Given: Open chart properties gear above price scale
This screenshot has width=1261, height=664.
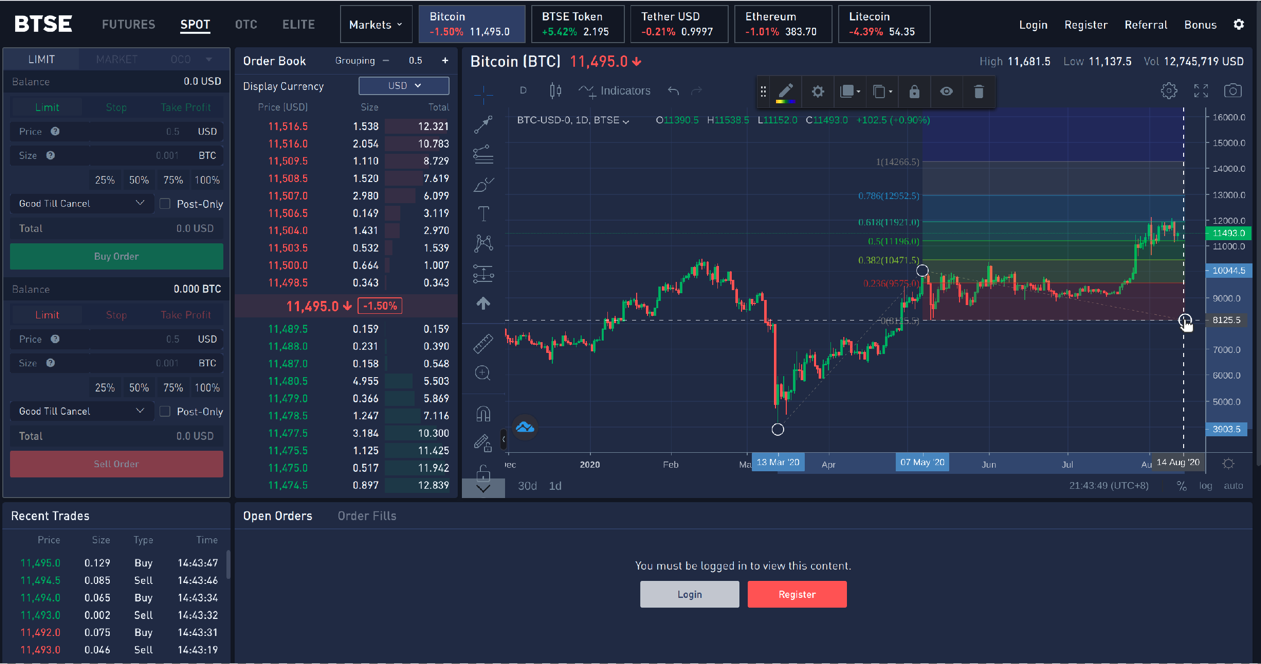Looking at the screenshot, I should tap(1169, 91).
